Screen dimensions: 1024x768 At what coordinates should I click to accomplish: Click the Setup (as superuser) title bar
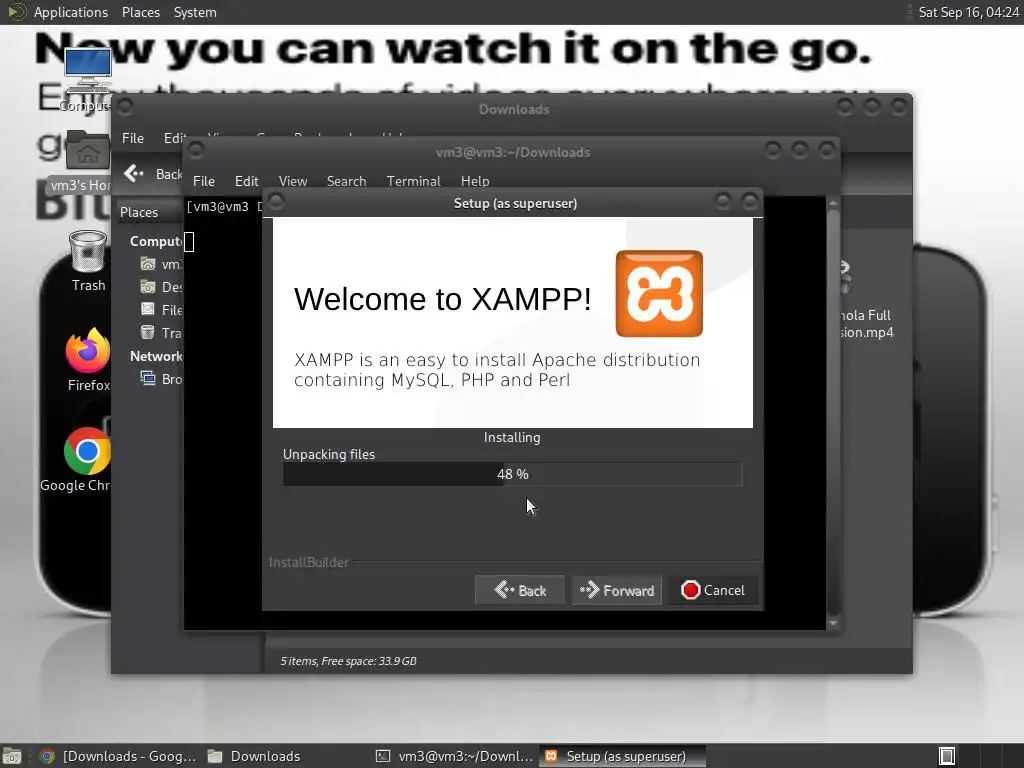[515, 203]
